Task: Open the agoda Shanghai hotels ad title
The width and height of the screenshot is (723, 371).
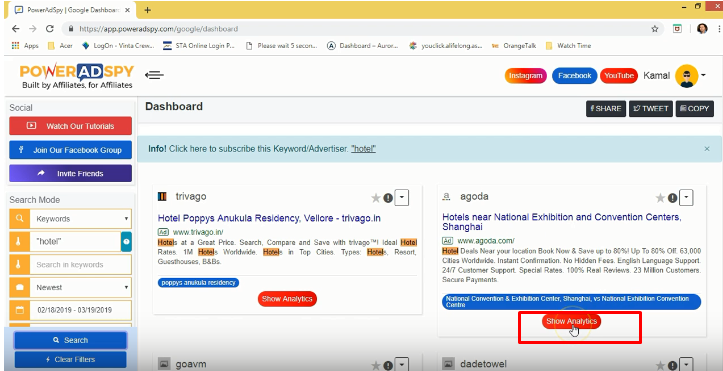Action: coord(562,222)
